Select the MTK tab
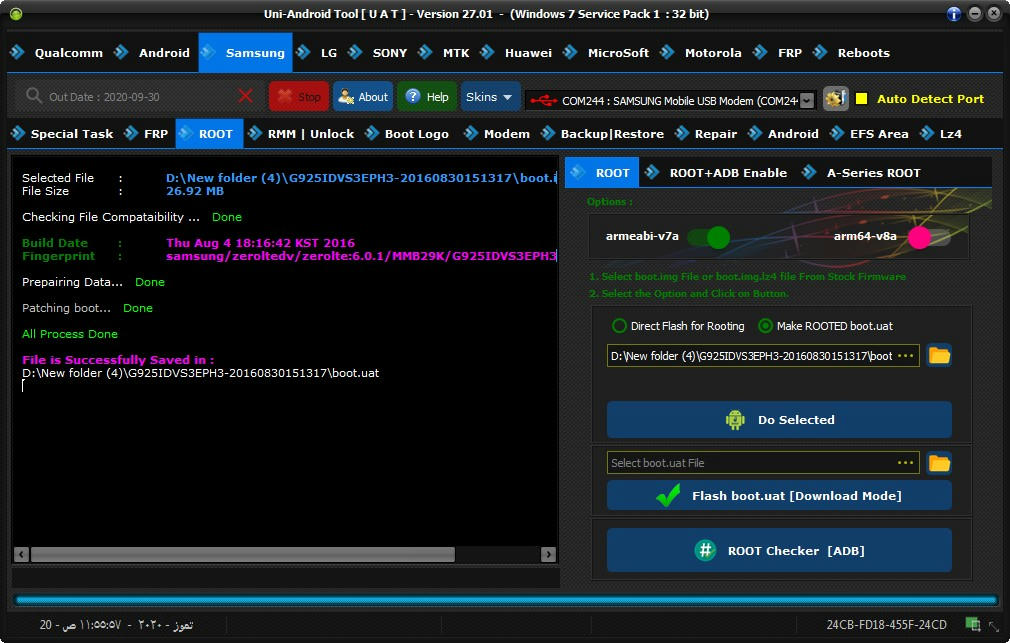The image size is (1010, 643). 444,53
